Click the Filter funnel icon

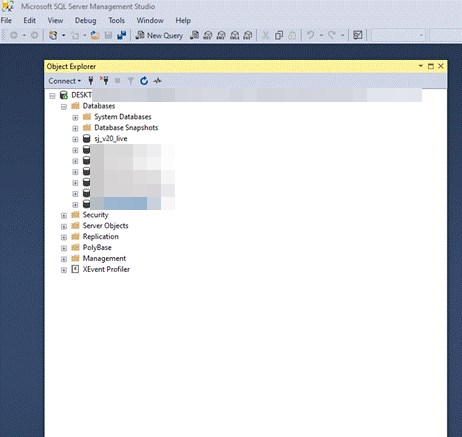[131, 81]
